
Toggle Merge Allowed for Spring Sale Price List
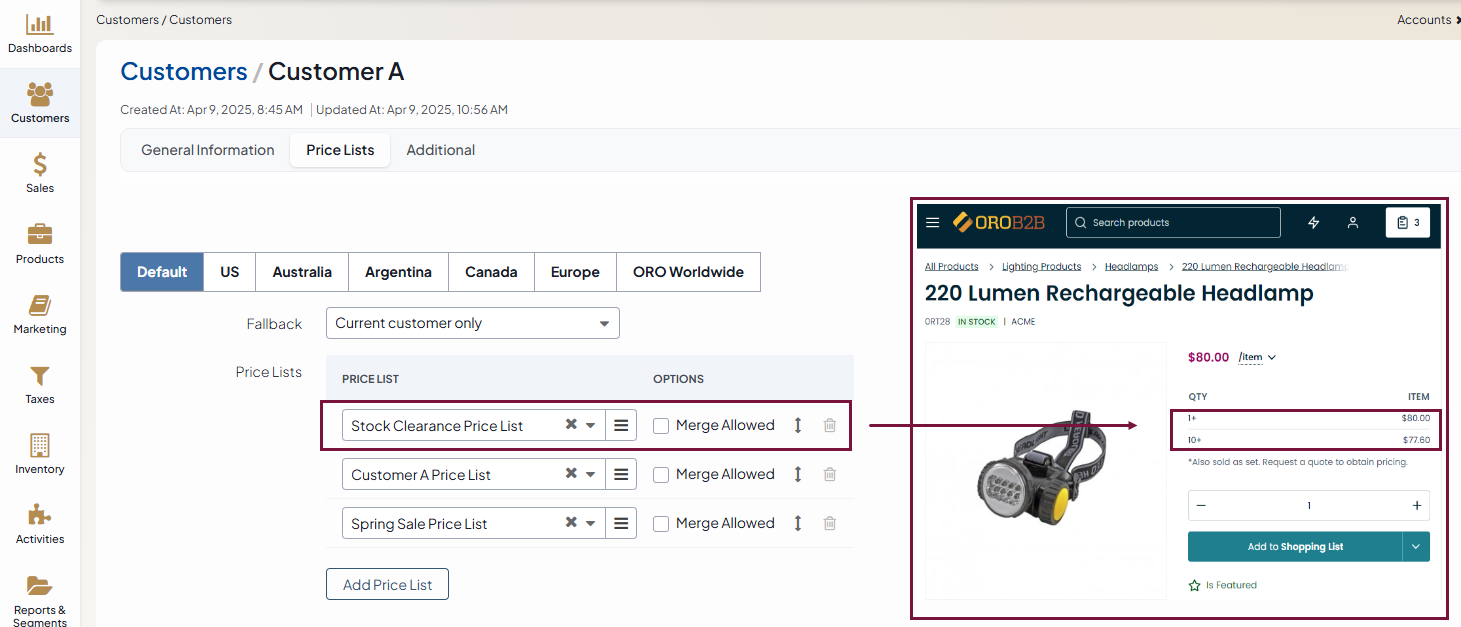[661, 524]
